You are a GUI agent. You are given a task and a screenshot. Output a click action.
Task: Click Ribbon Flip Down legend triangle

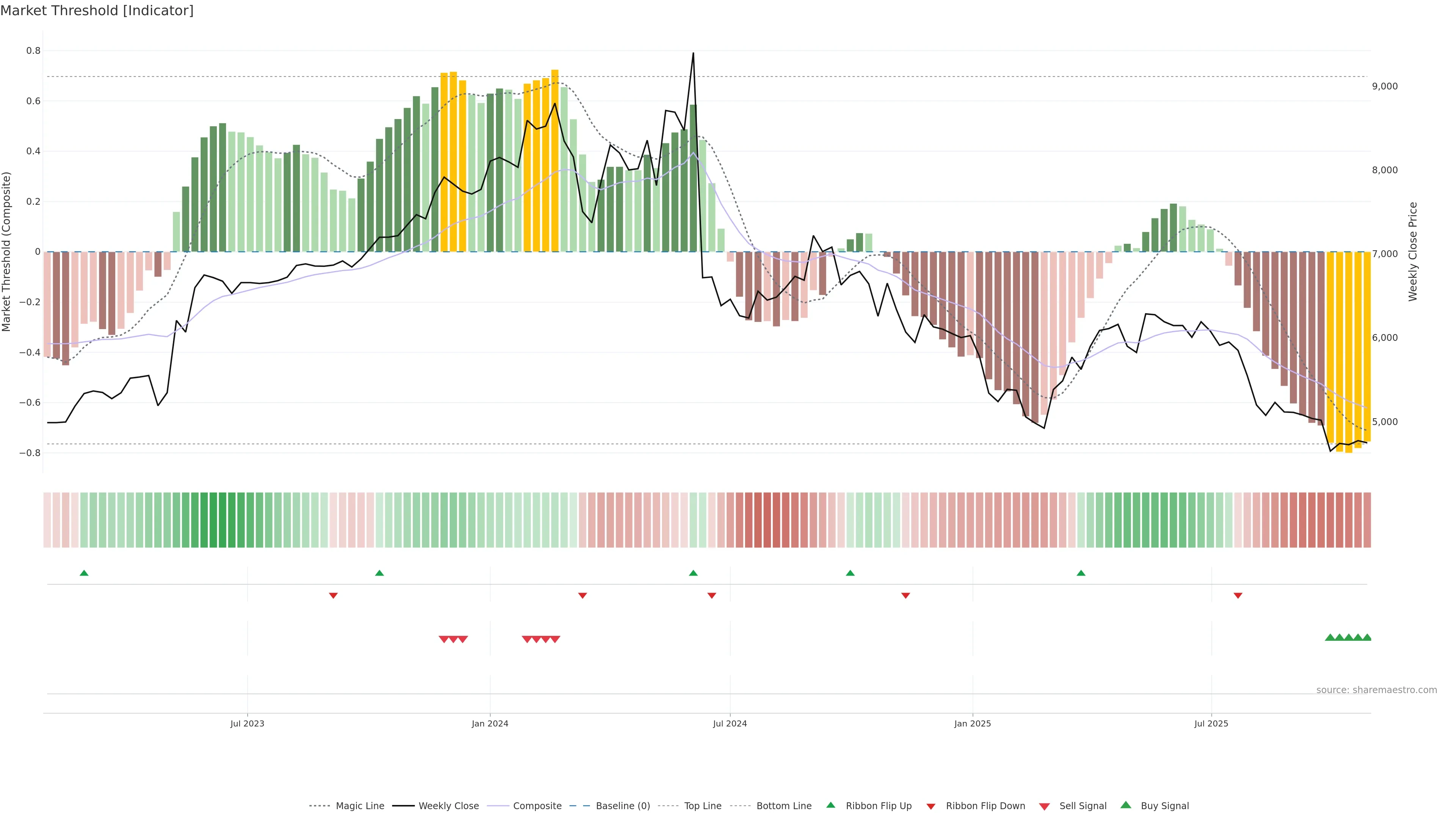pyautogui.click(x=931, y=806)
